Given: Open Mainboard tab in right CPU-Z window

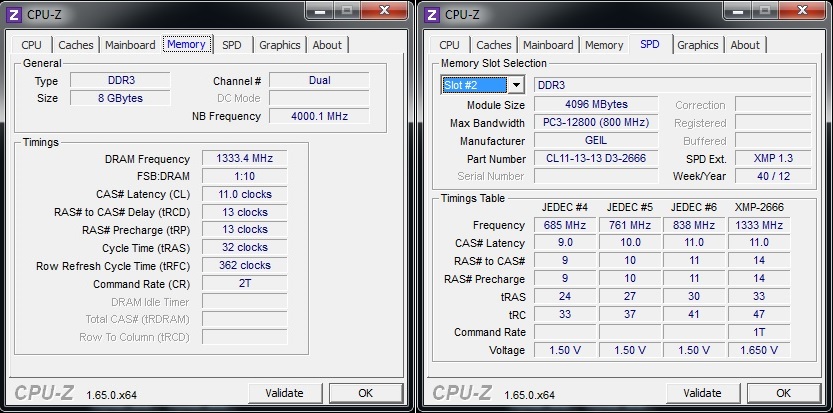Looking at the screenshot, I should pyautogui.click(x=548, y=45).
